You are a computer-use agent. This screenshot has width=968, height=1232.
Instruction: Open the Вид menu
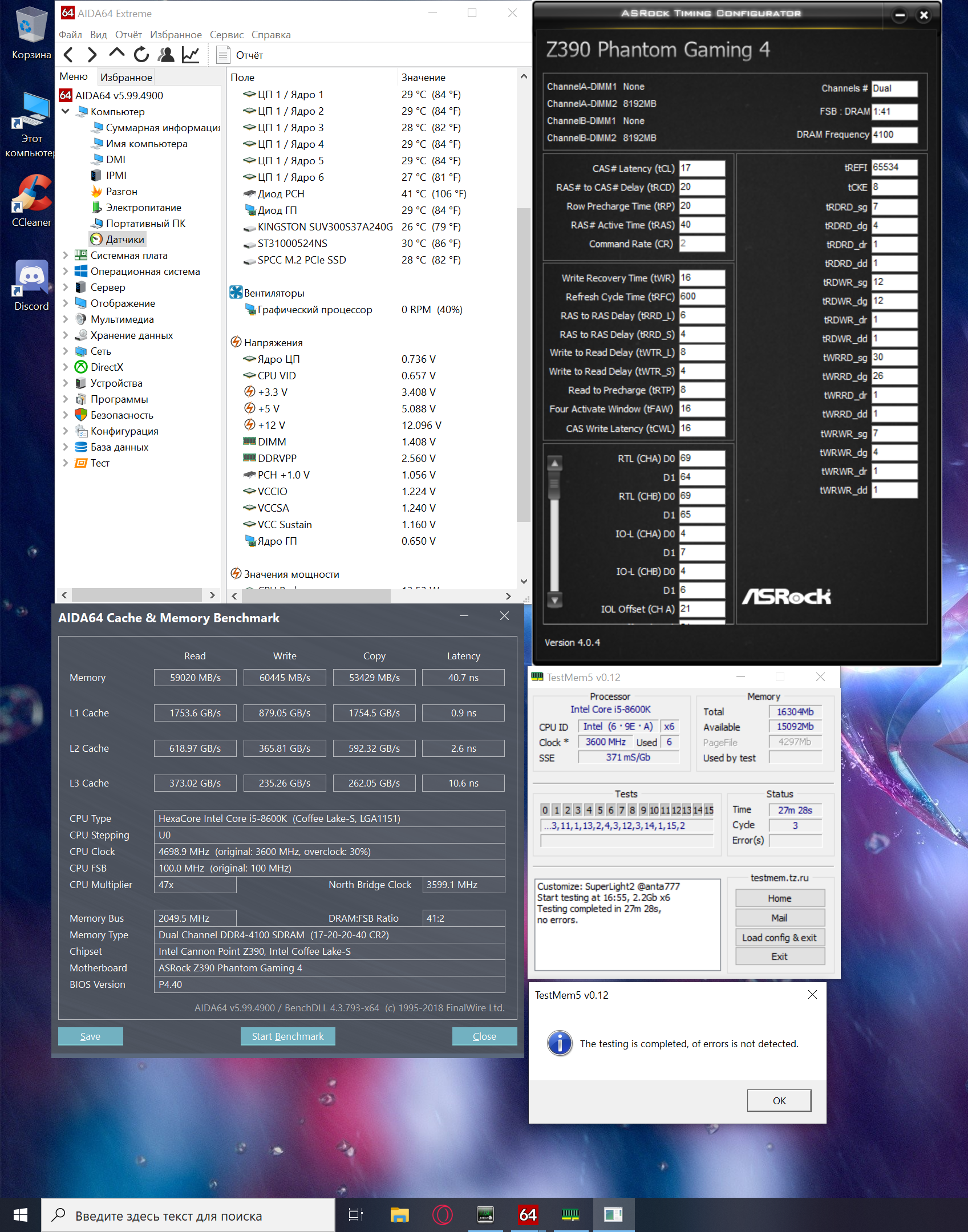(x=99, y=35)
